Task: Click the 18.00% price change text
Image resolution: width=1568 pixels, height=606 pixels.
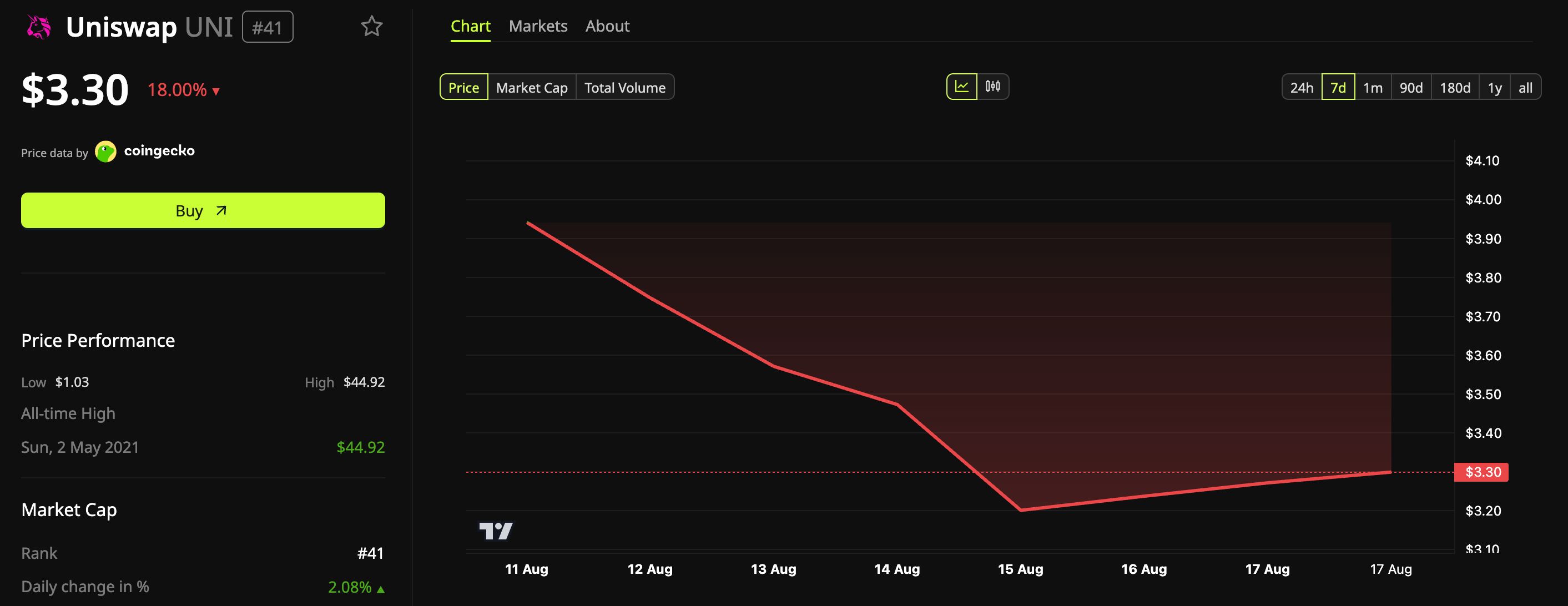Action: click(177, 90)
